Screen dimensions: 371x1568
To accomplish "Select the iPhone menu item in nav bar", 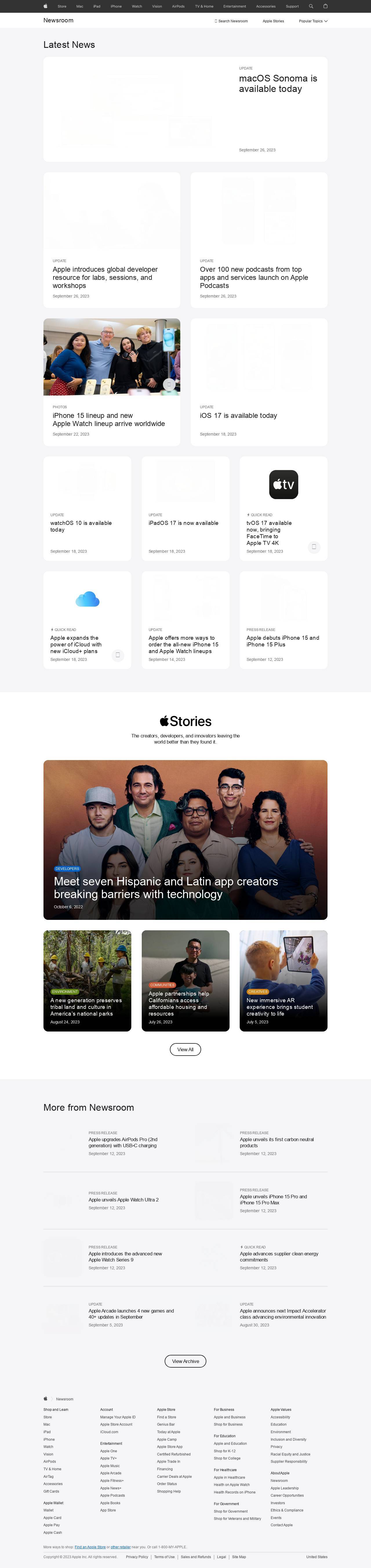I will click(116, 6).
